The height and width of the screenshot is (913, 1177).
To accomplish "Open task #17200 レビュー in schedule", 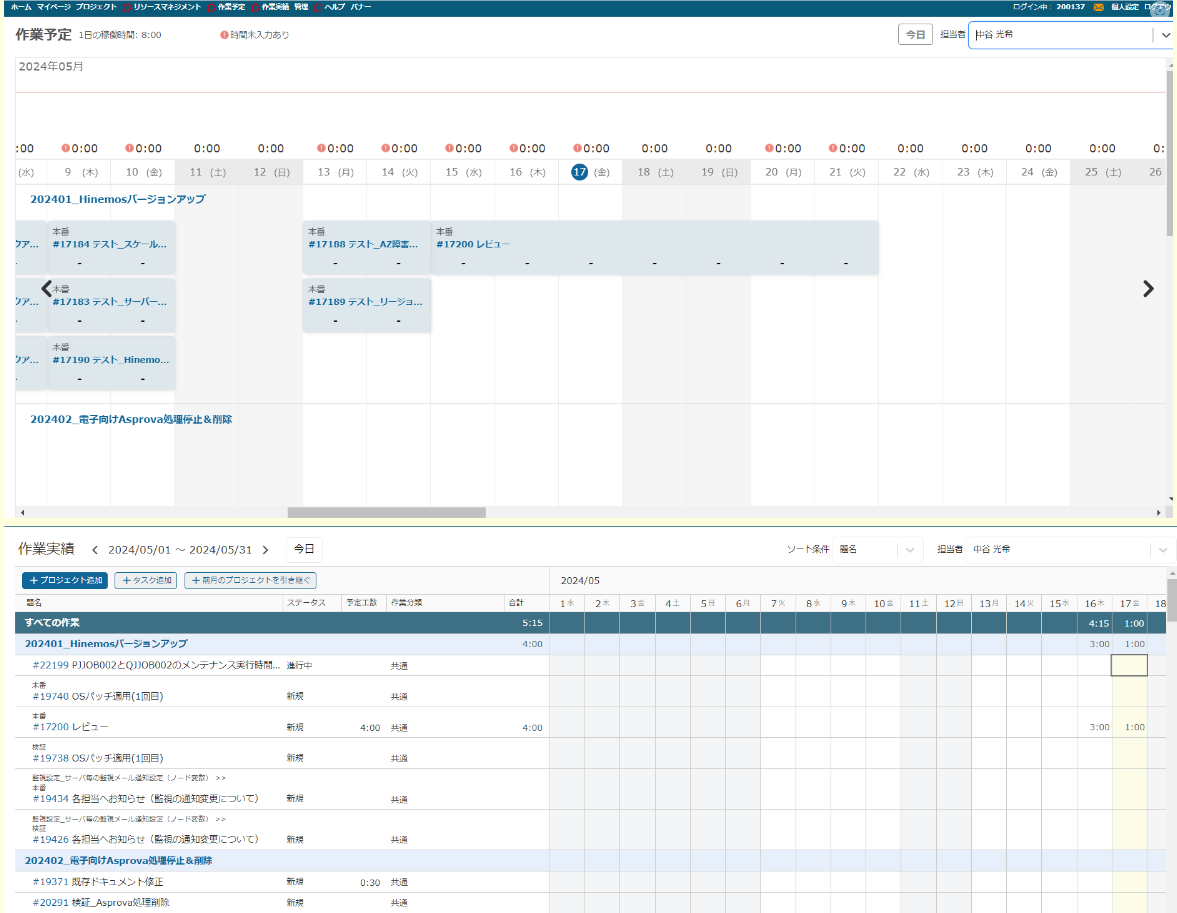I will tap(473, 244).
